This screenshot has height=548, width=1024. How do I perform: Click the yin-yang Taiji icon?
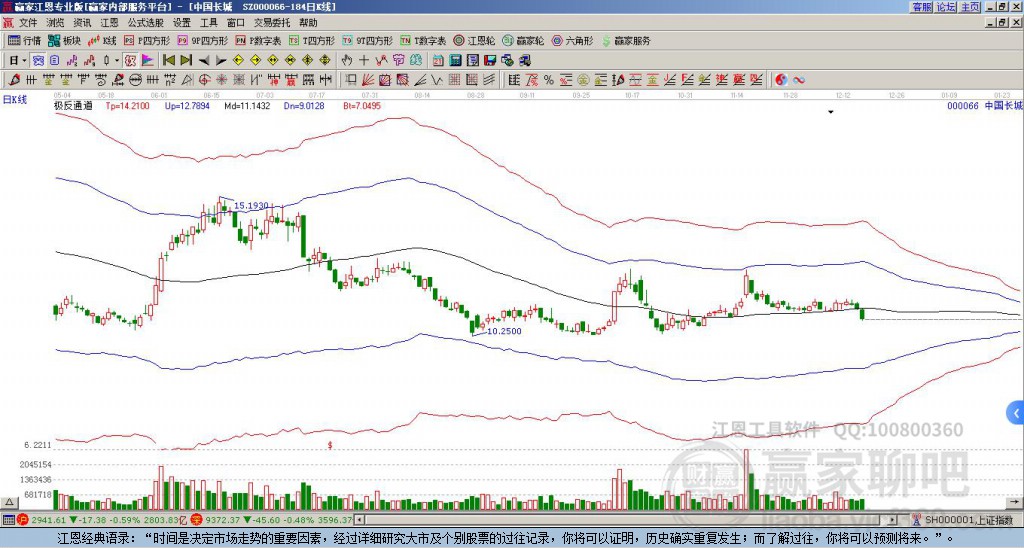click(781, 80)
